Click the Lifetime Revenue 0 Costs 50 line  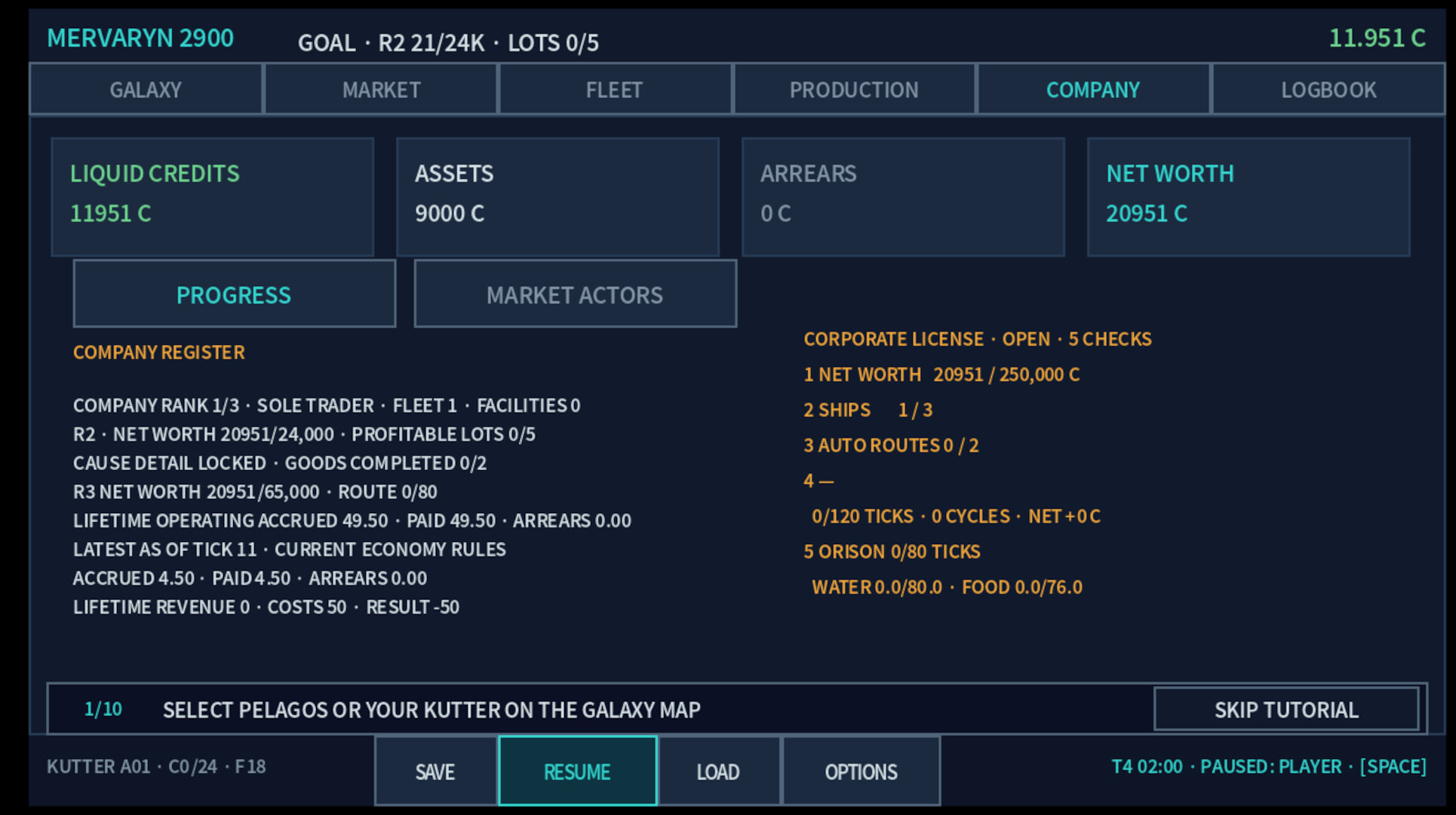pos(266,607)
